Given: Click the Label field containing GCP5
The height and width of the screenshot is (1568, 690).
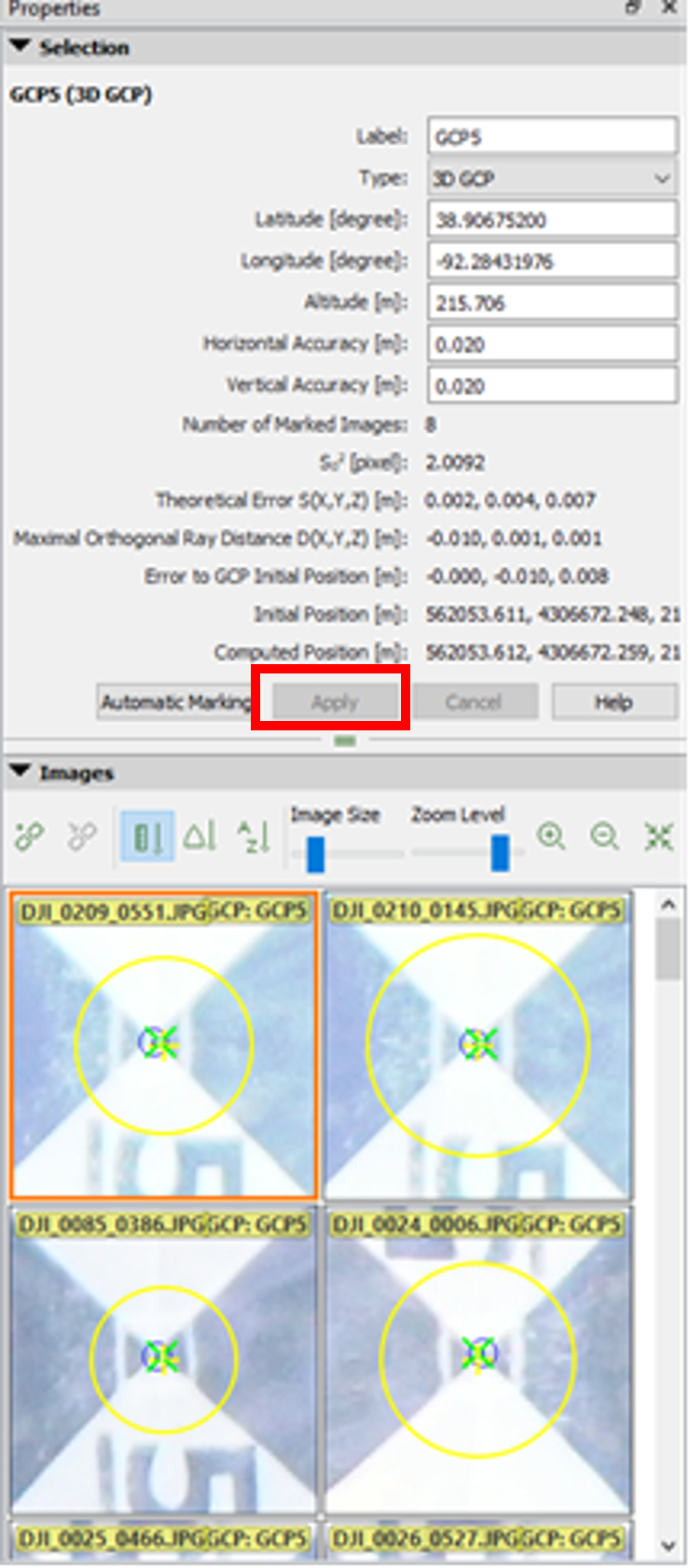Looking at the screenshot, I should pyautogui.click(x=552, y=136).
